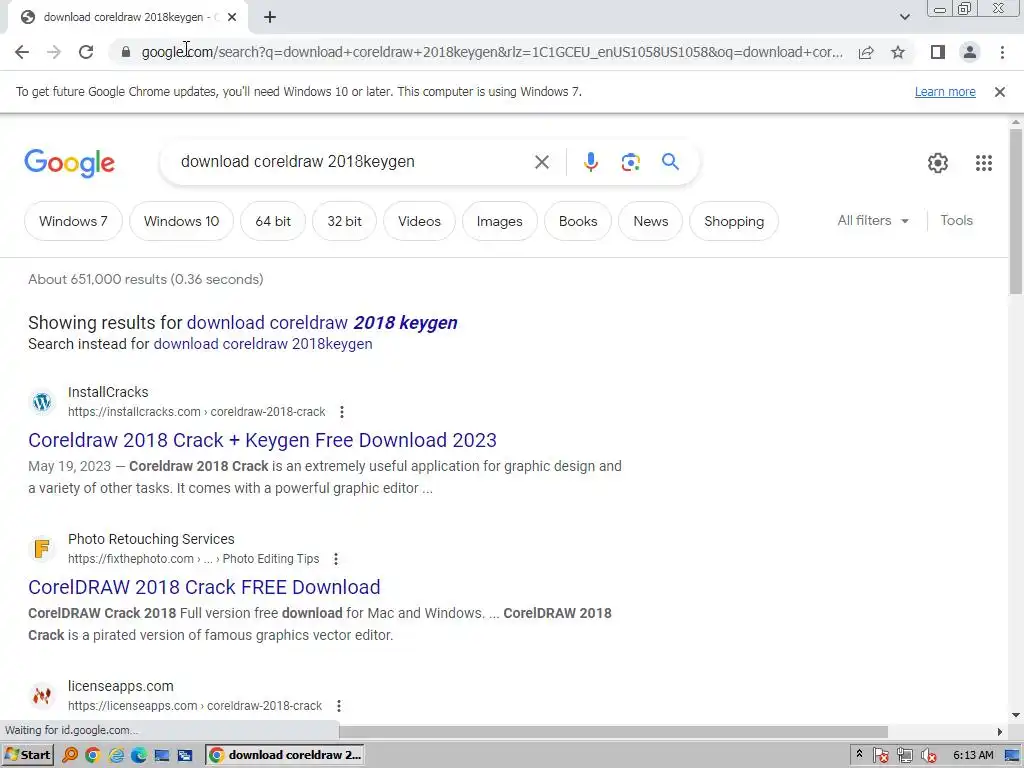Apply the 64 bit filter chip

pyautogui.click(x=273, y=221)
